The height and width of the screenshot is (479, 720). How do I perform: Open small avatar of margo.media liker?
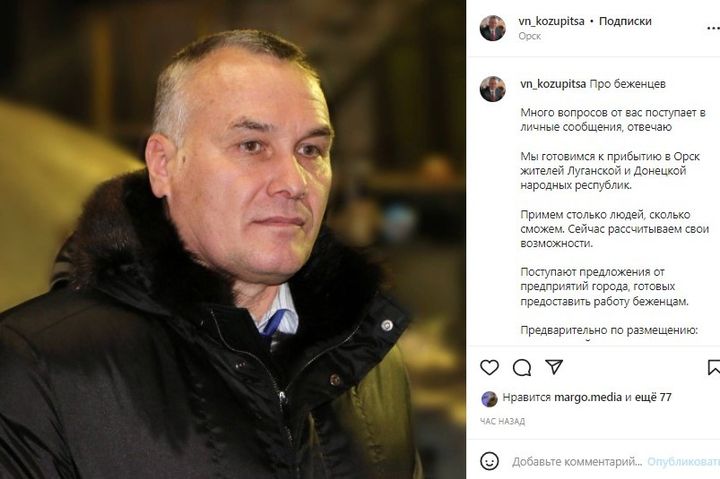coord(489,399)
